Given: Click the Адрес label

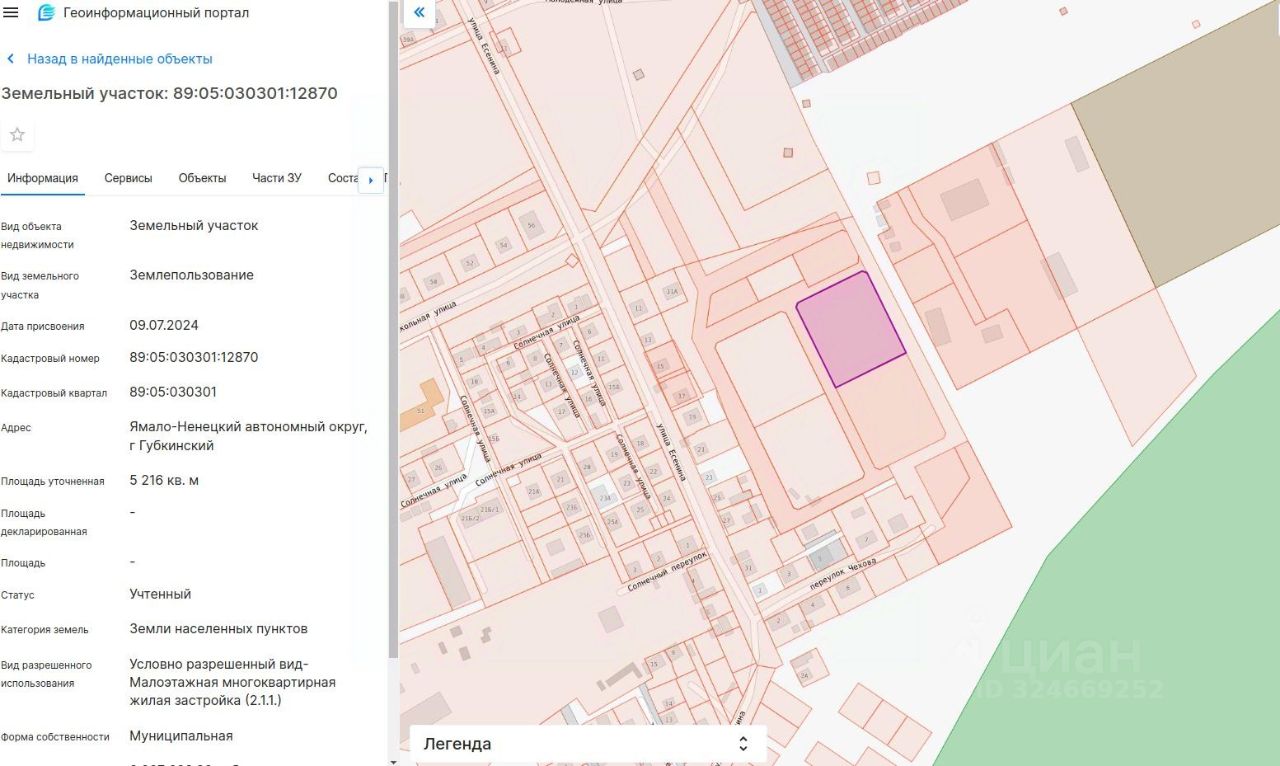Looking at the screenshot, I should coord(16,428).
